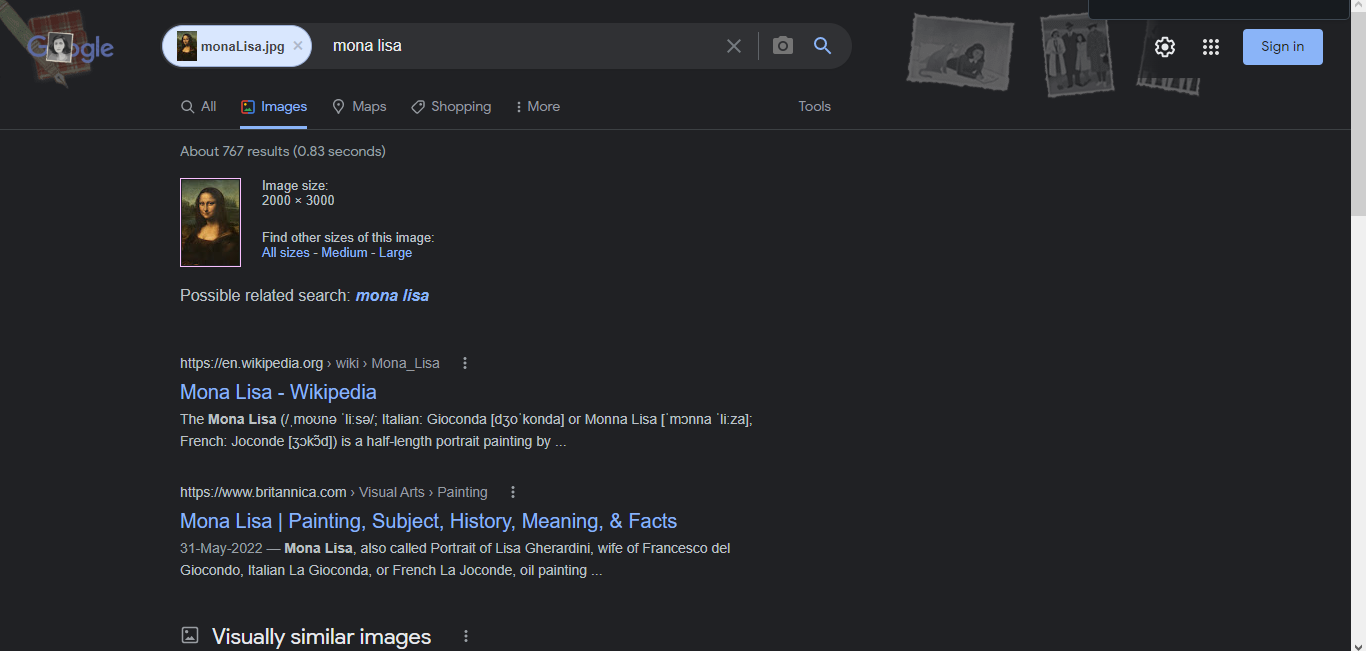Viewport: 1366px width, 651px height.
Task: Open the Shopping tab
Action: (x=451, y=107)
